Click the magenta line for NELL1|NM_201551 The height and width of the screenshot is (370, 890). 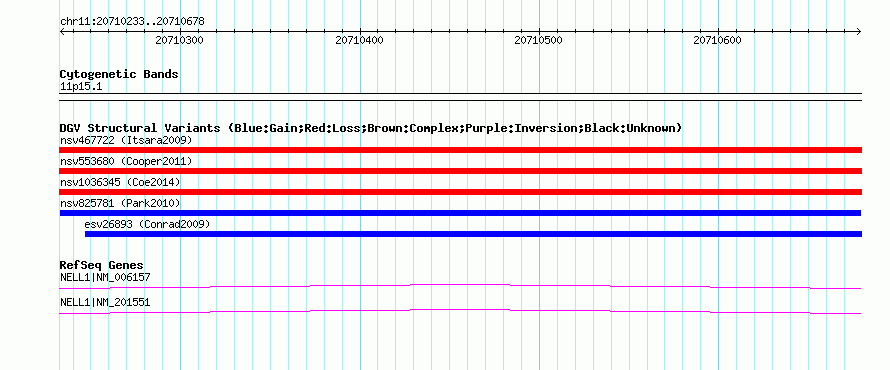[460, 311]
